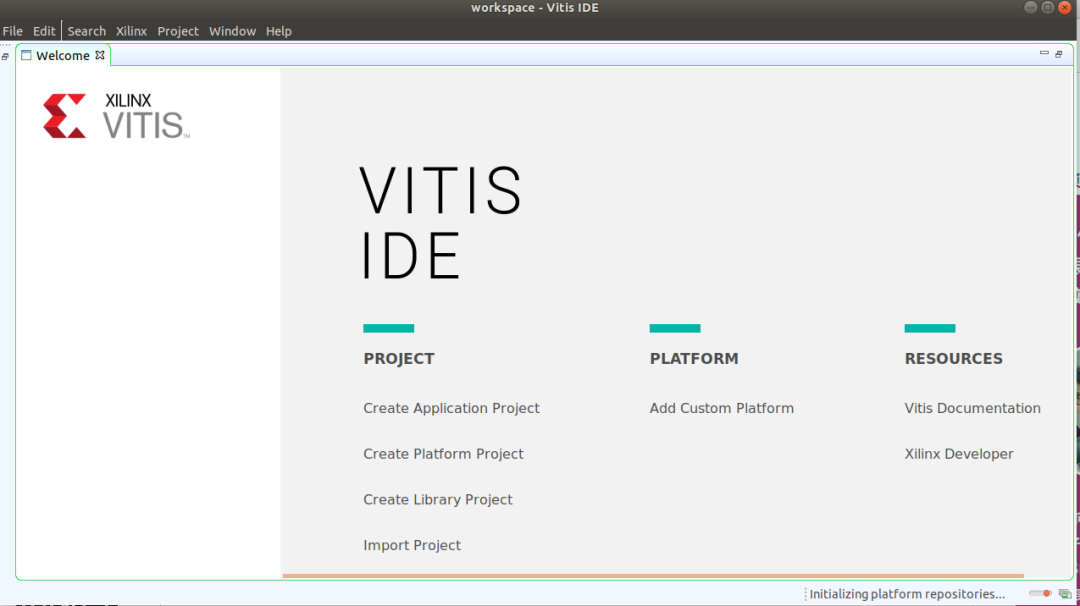Close the Vitis IDE window
The height and width of the screenshot is (606, 1080).
[1065, 8]
